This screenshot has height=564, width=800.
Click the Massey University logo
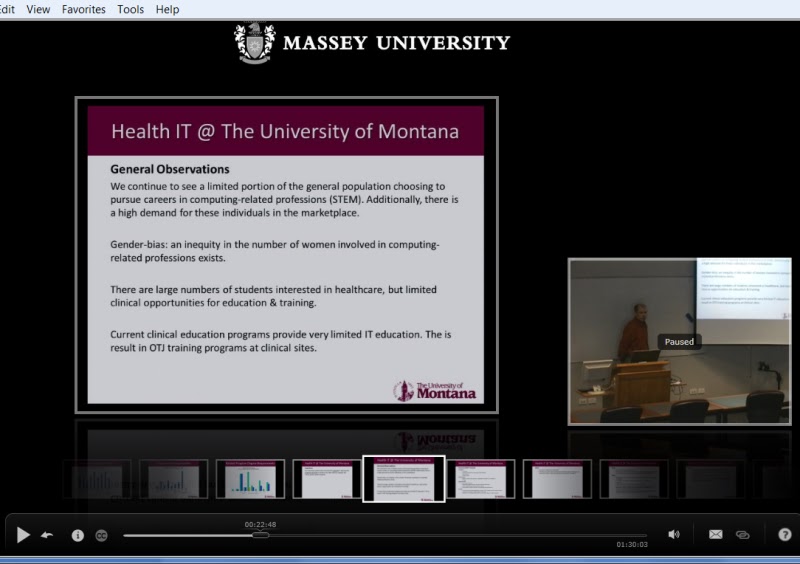pyautogui.click(x=372, y=43)
